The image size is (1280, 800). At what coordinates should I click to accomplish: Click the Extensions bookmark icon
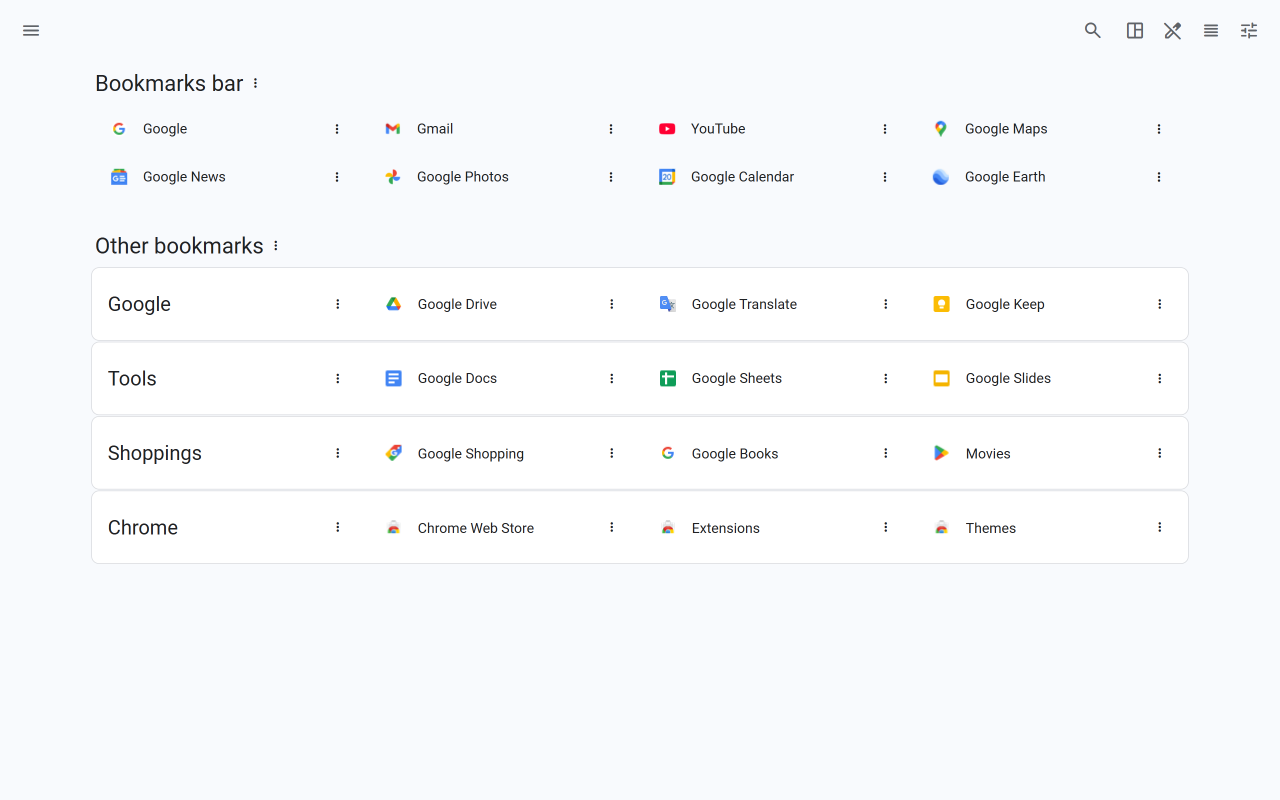(668, 528)
